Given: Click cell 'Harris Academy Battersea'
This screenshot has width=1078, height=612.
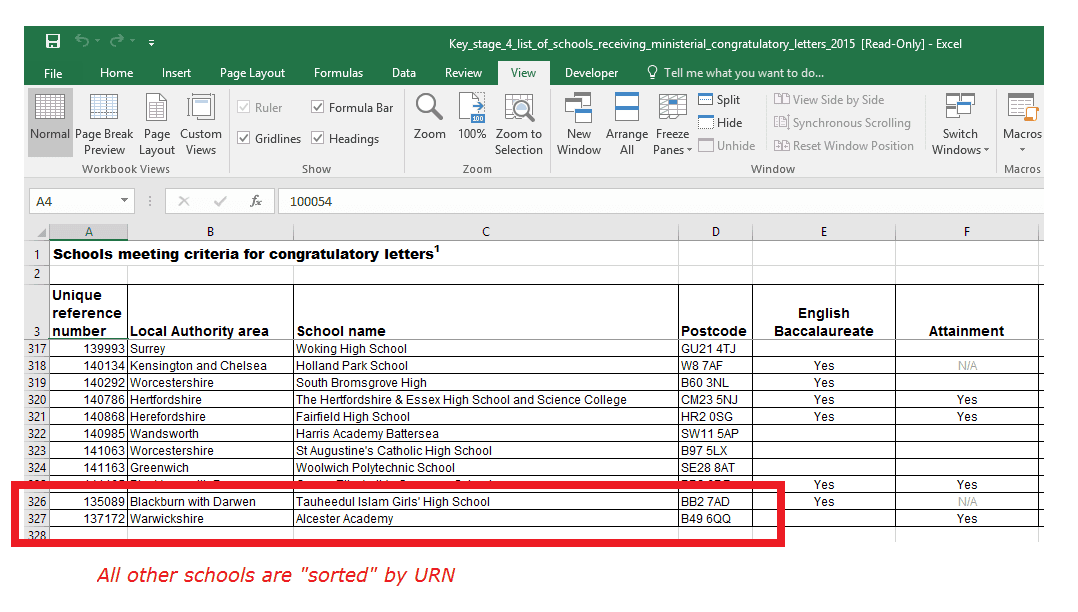Looking at the screenshot, I should tap(485, 434).
